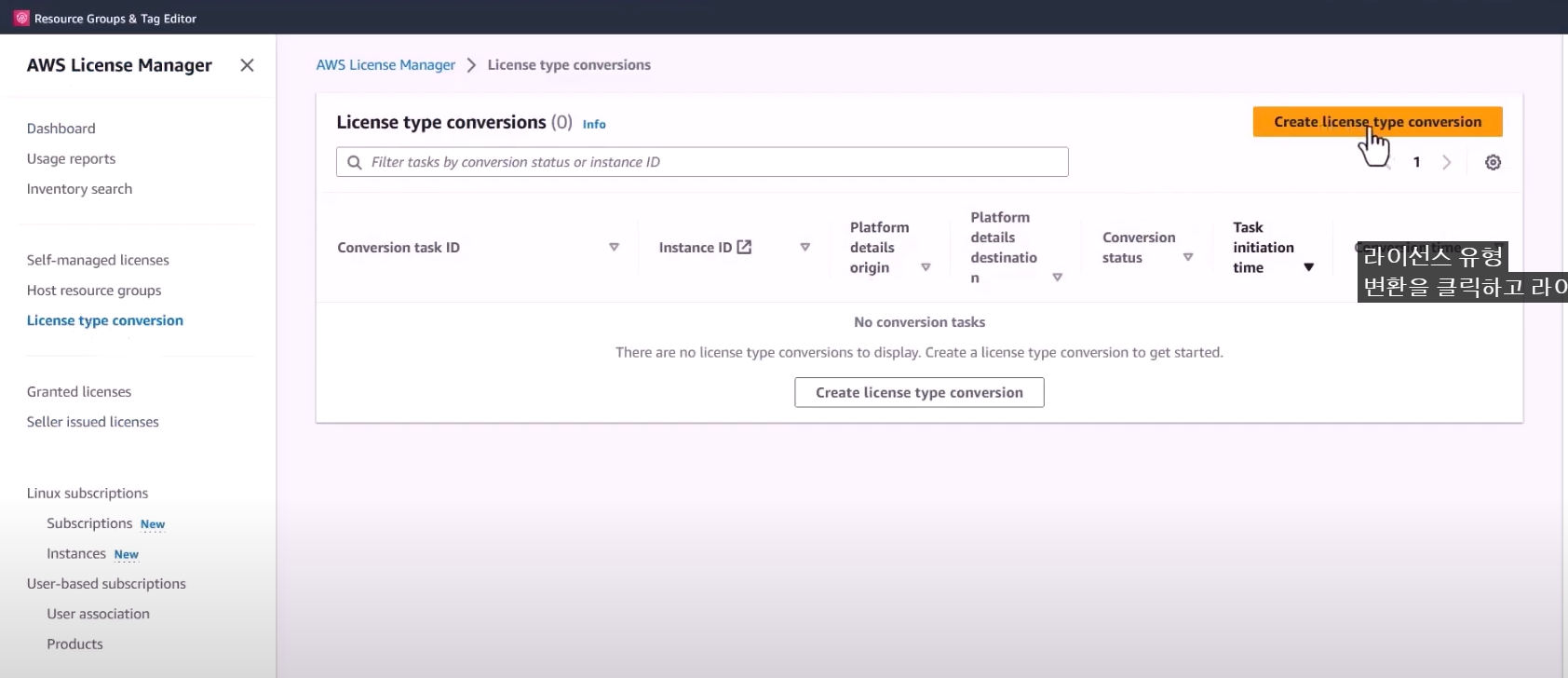The height and width of the screenshot is (678, 1568).
Task: Open Inventory search in sidebar
Action: pos(79,189)
